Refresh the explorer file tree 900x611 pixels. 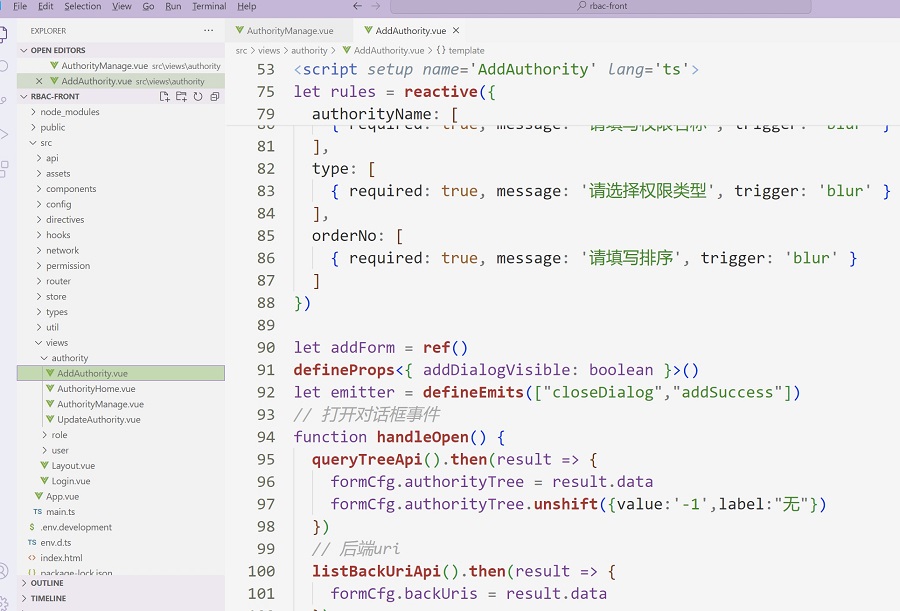198,97
